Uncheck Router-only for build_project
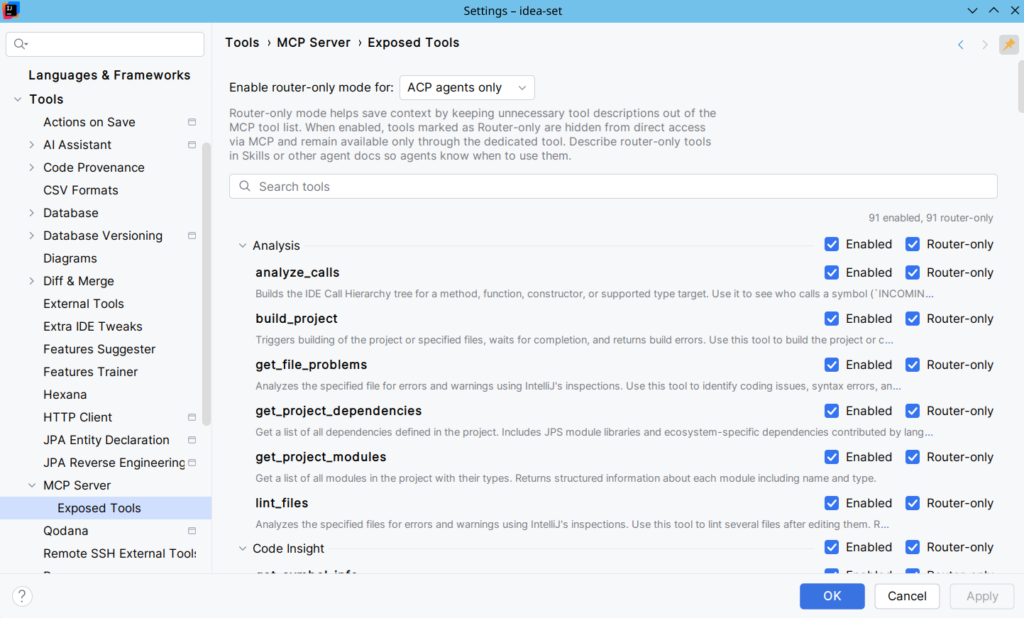 pos(912,319)
